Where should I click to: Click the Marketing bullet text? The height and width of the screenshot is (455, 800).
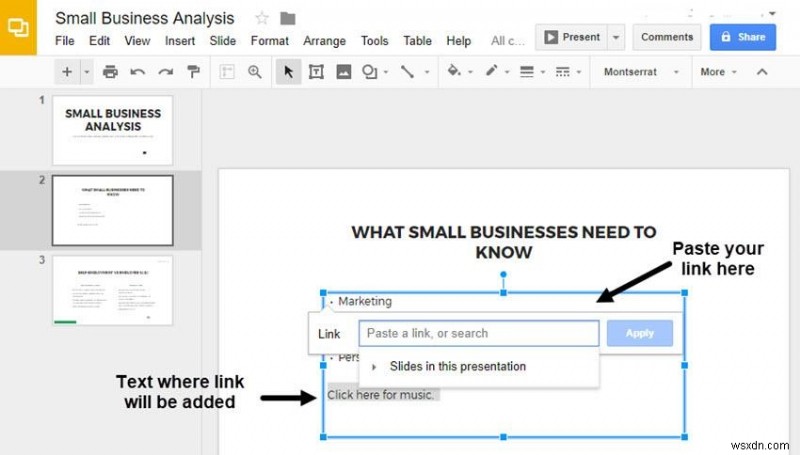[x=365, y=301]
